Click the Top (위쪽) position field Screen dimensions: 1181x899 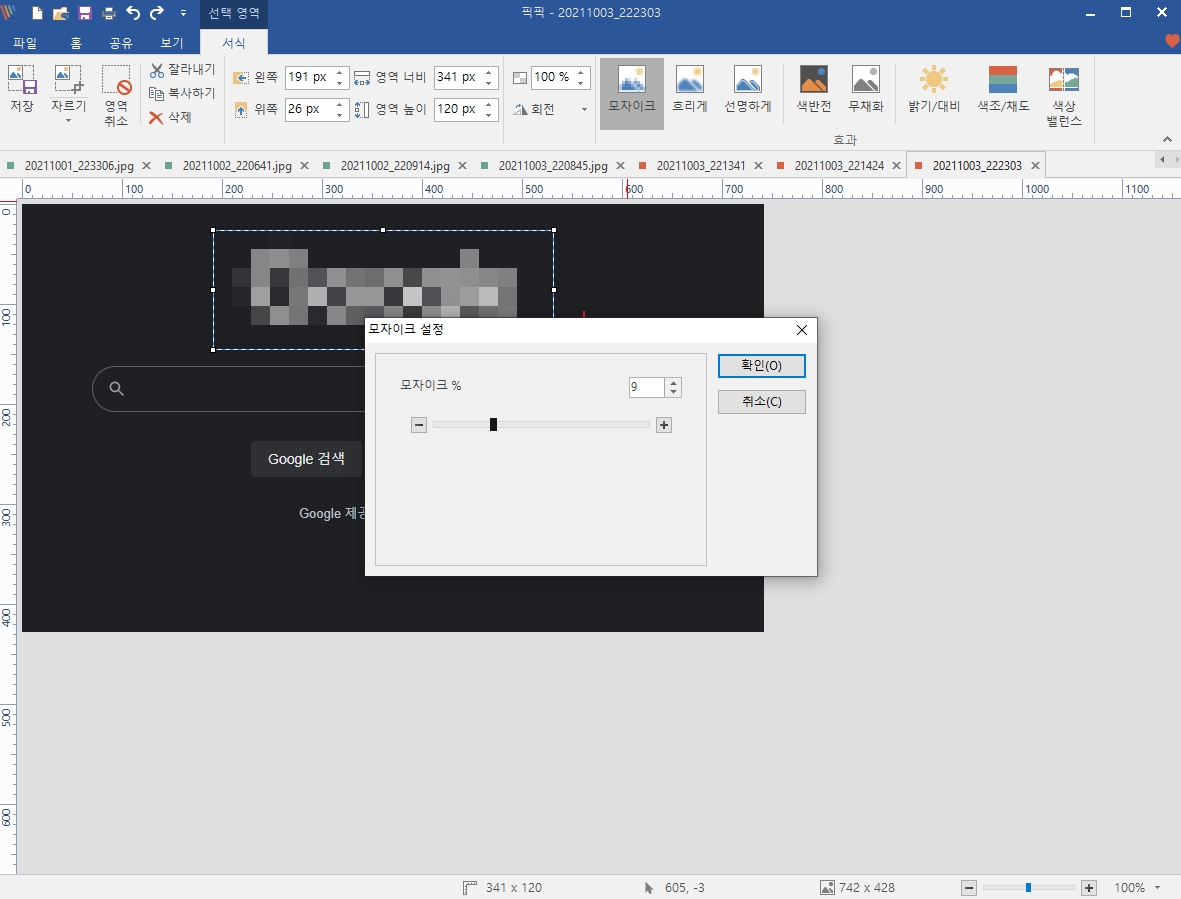pos(309,109)
